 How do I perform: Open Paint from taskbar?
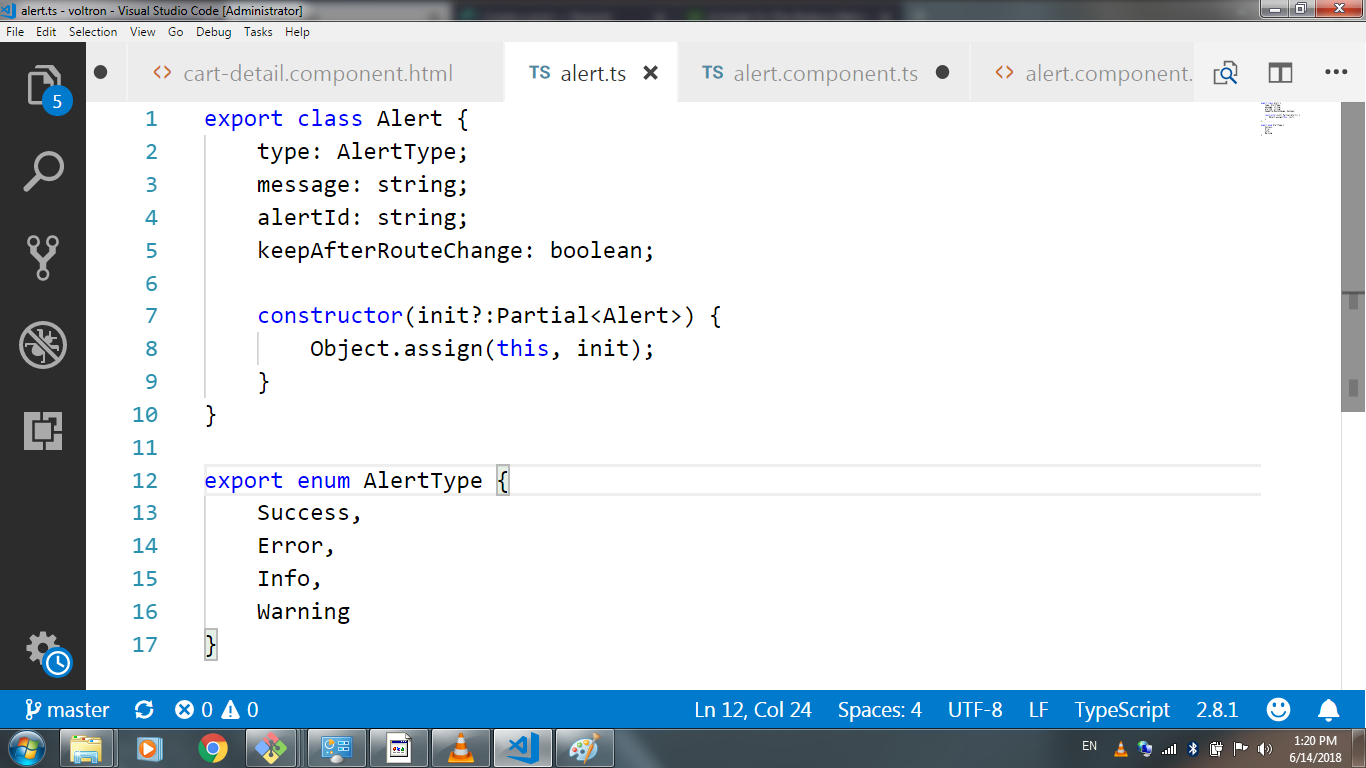click(x=583, y=747)
